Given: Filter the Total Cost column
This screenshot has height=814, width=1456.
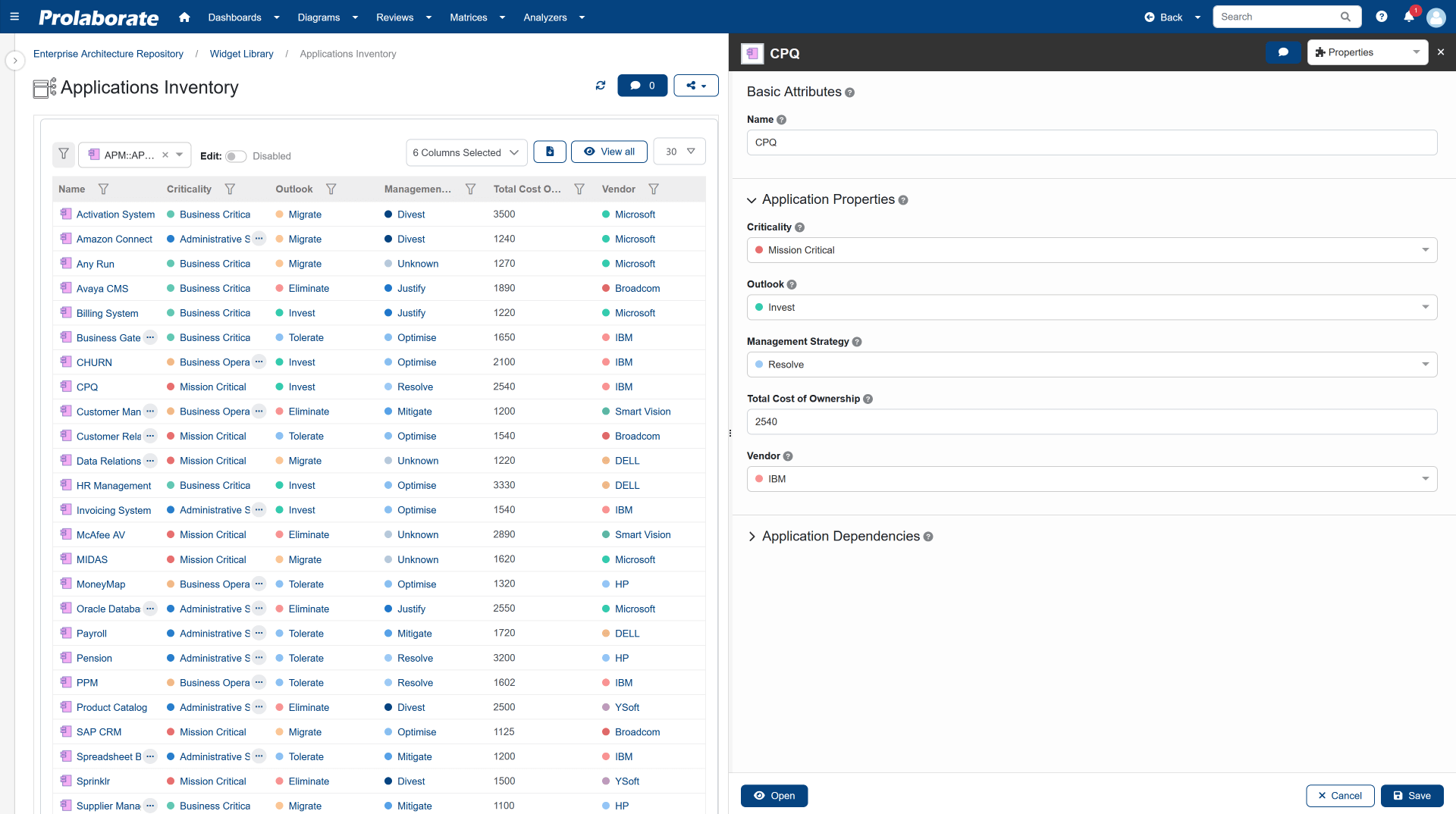Looking at the screenshot, I should click(579, 189).
